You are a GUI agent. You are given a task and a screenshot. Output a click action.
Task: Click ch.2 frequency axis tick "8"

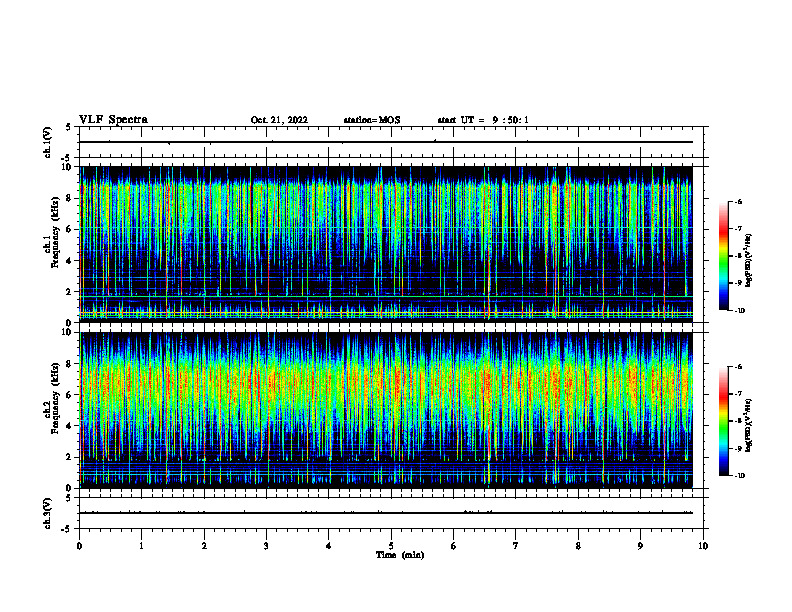click(69, 364)
